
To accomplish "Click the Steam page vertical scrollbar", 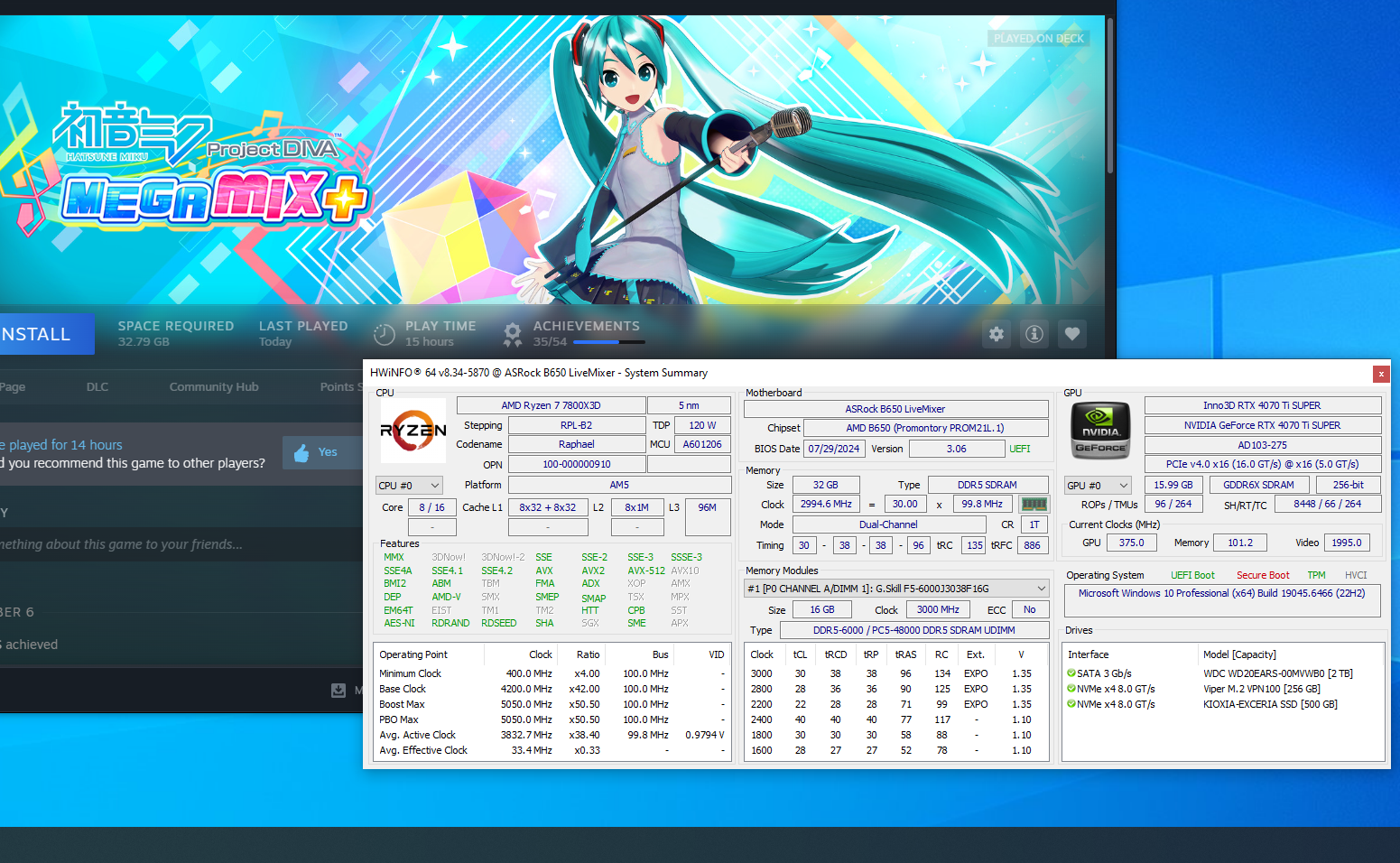I will 1110,95.
